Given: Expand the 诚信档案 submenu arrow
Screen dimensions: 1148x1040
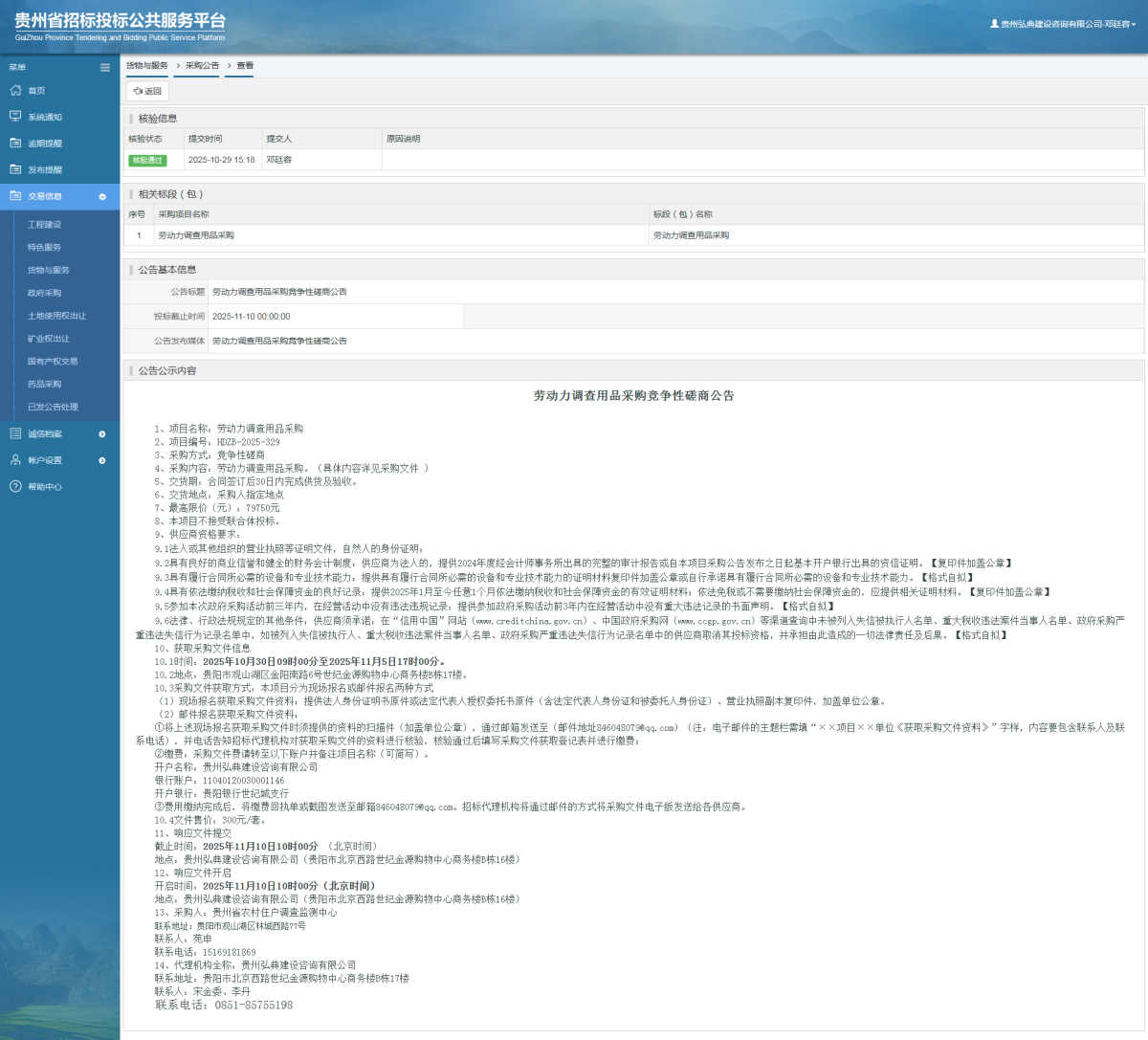Looking at the screenshot, I should (x=102, y=434).
